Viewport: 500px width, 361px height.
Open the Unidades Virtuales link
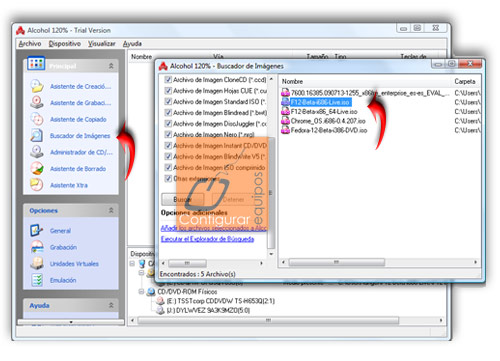74,264
